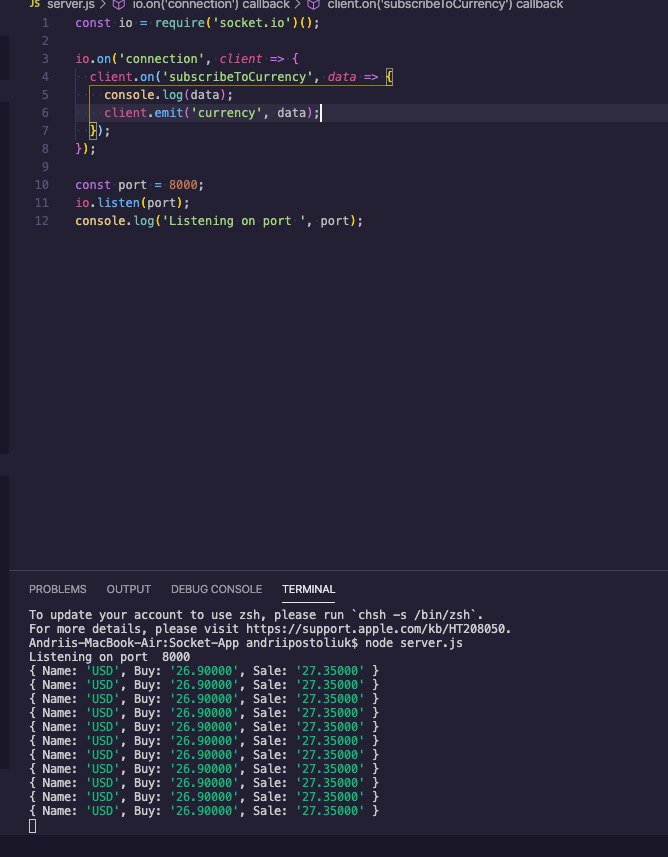
Task: Click line number 10 in the gutter
Action: (x=42, y=185)
